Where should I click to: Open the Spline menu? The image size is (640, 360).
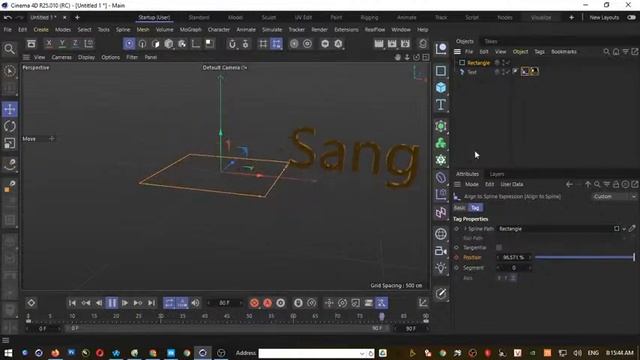(x=123, y=30)
